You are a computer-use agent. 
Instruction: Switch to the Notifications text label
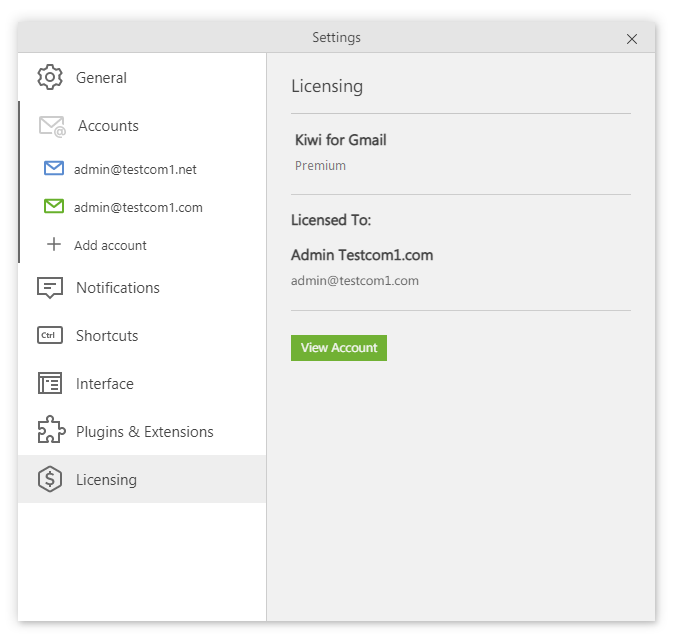117,288
